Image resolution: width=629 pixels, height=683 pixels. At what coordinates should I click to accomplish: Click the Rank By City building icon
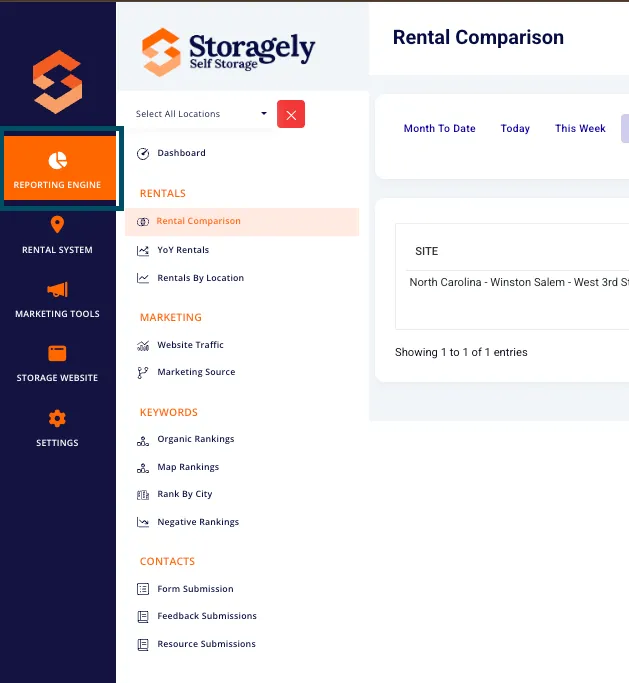click(143, 495)
